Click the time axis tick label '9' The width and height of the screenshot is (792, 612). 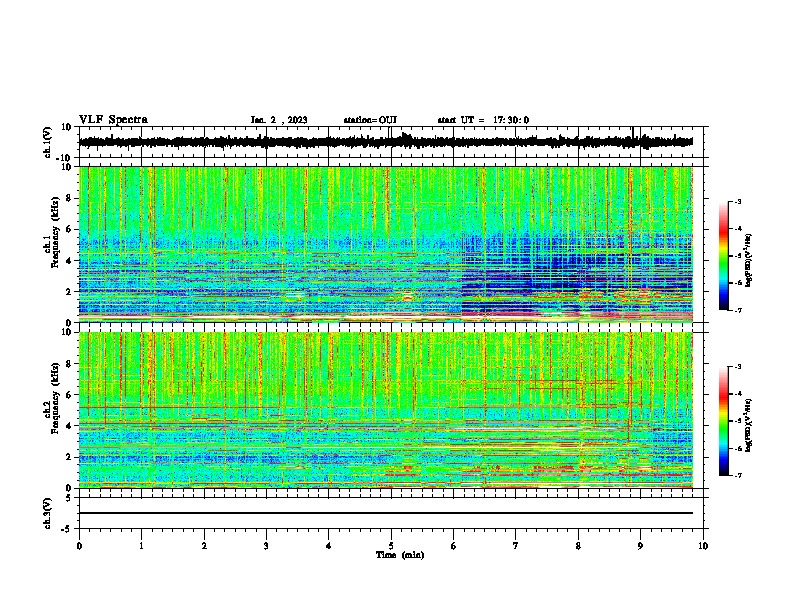coord(640,546)
